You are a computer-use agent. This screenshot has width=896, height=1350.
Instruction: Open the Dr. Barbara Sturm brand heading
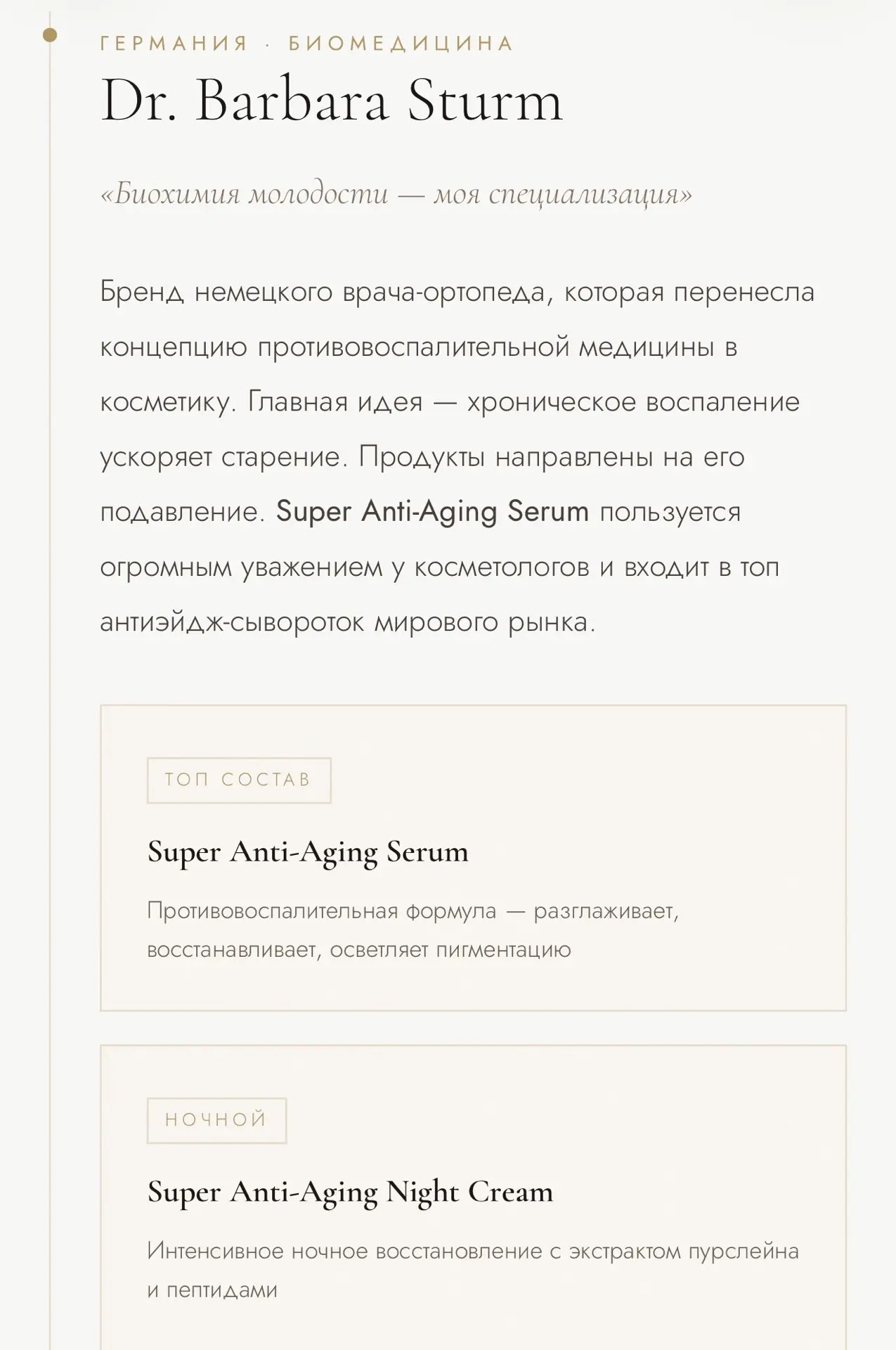tap(332, 101)
